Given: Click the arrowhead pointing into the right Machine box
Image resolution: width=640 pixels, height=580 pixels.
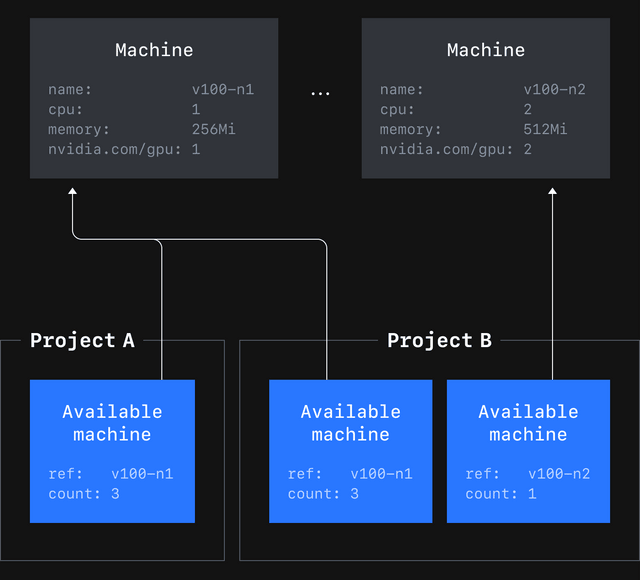Looking at the screenshot, I should click(x=552, y=192).
